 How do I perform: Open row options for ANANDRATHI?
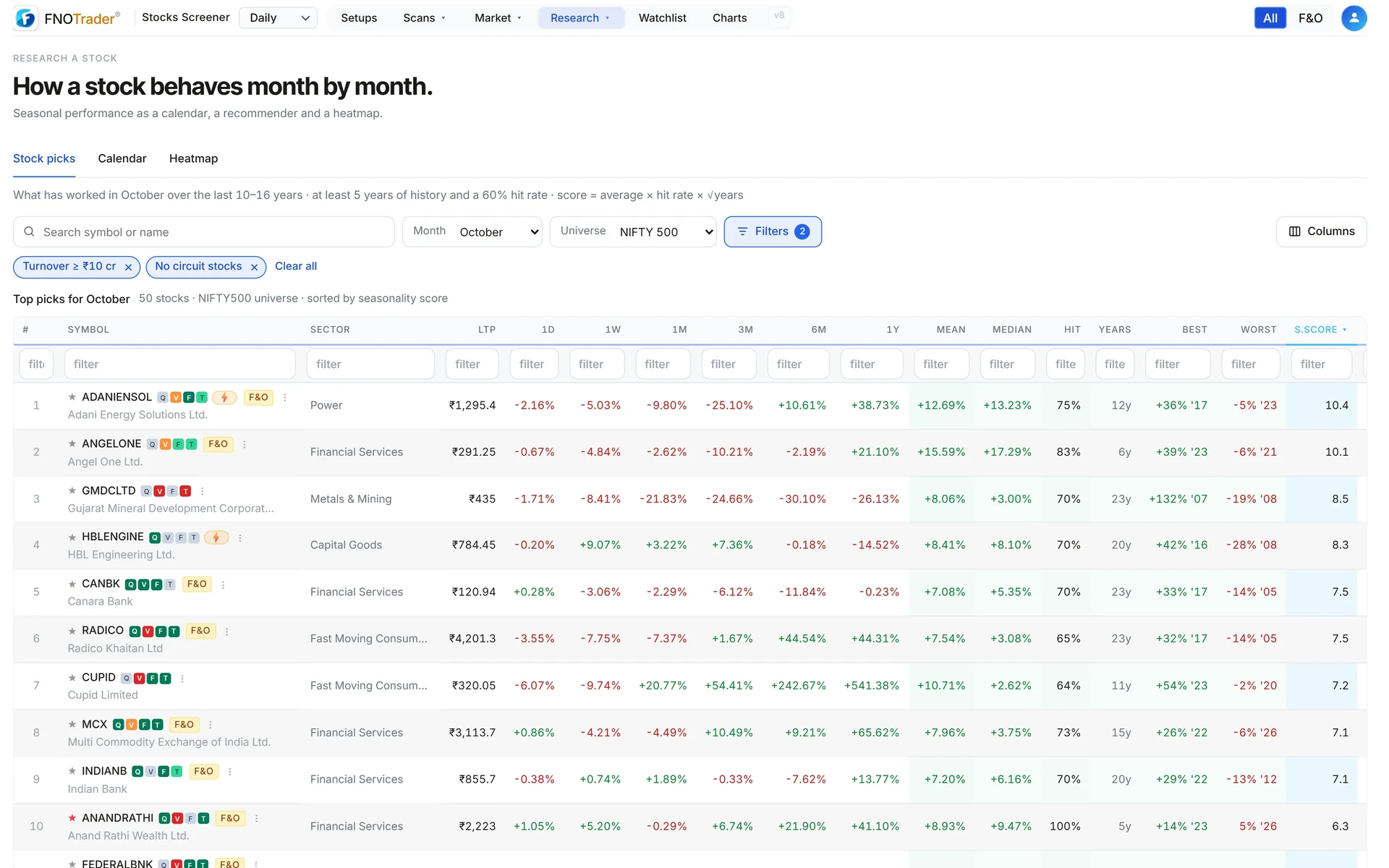257,818
